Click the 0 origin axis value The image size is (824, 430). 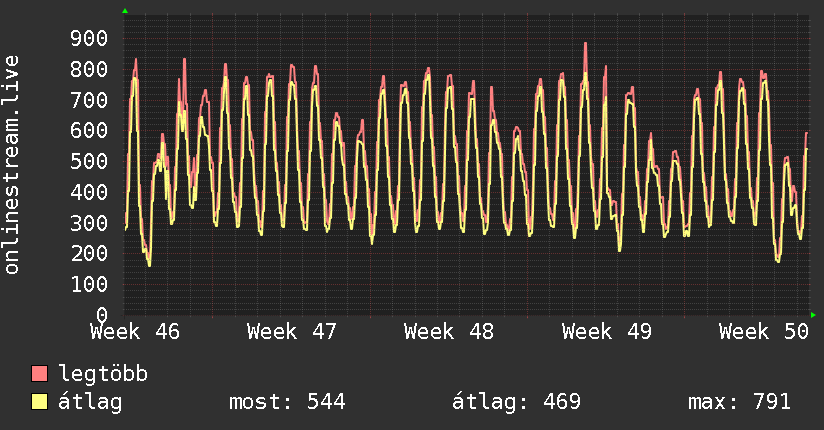[102, 315]
